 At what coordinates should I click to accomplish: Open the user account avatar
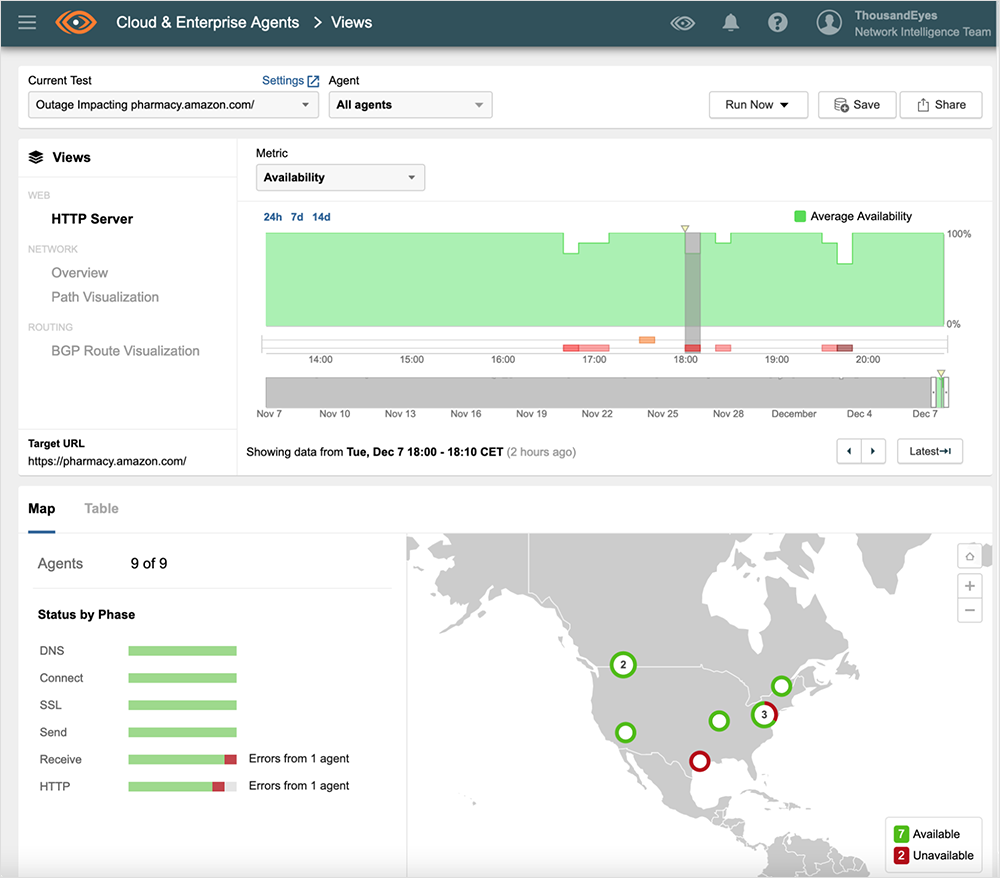point(829,23)
